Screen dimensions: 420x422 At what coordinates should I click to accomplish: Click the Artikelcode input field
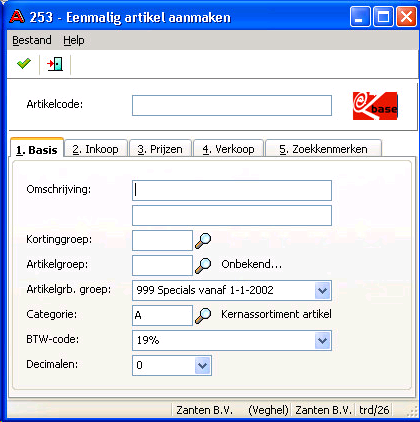tap(232, 106)
